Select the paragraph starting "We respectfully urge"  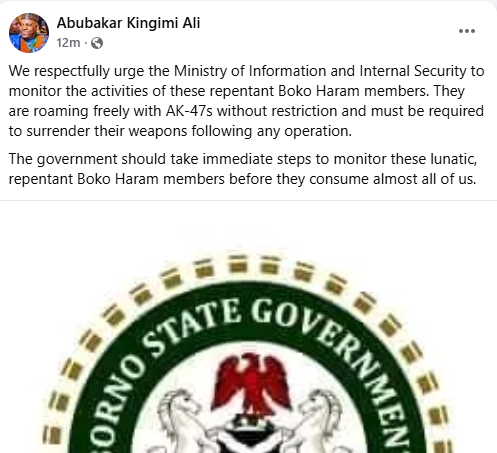246,101
